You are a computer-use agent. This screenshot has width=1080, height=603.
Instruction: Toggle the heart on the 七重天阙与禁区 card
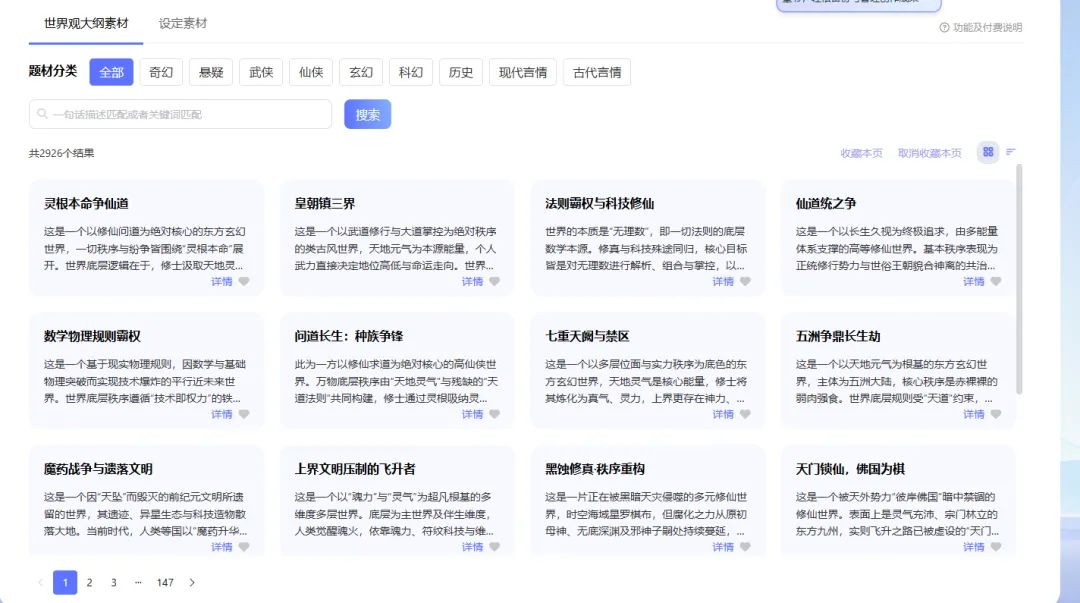click(745, 414)
